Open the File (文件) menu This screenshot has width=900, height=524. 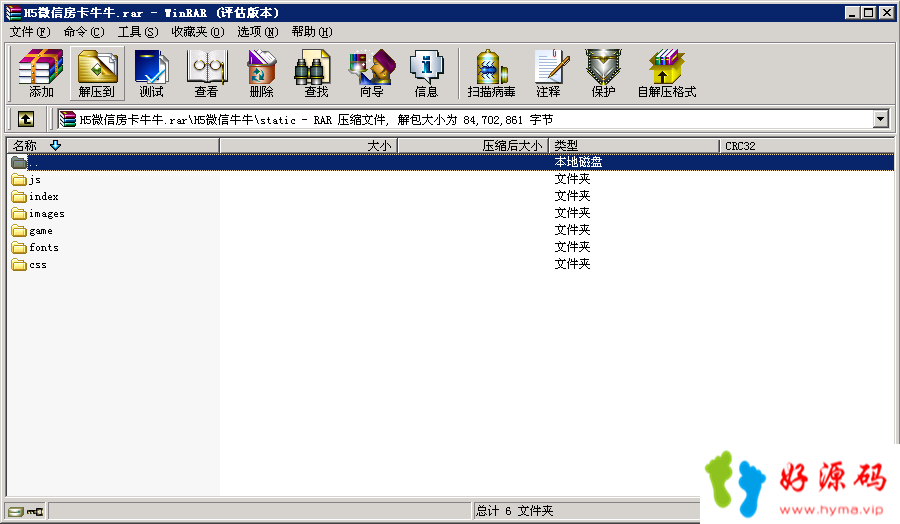[x=30, y=32]
